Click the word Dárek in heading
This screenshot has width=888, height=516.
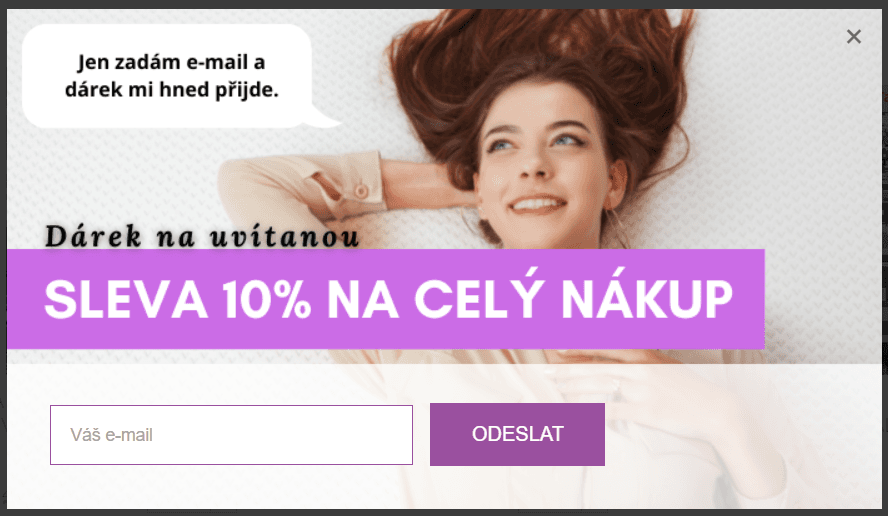[x=92, y=236]
